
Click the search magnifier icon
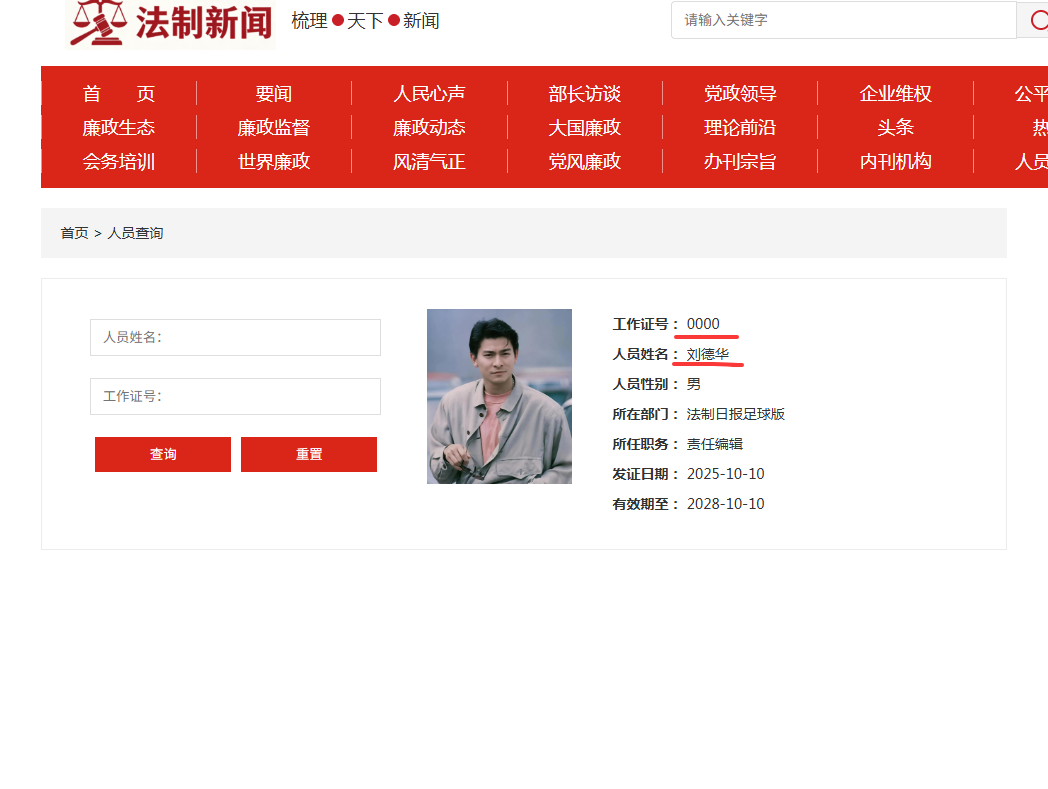coord(1040,20)
